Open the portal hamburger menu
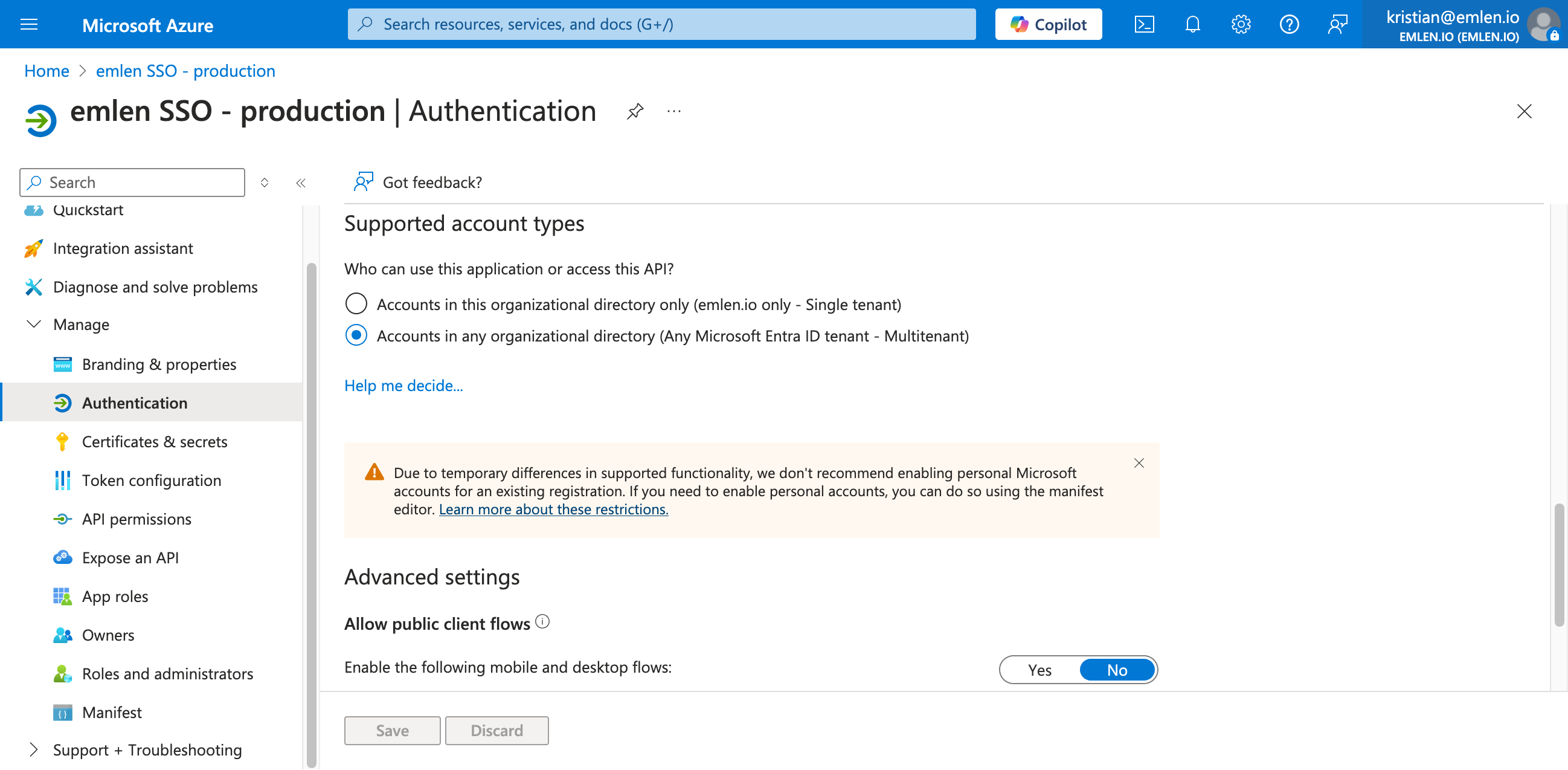 point(28,24)
